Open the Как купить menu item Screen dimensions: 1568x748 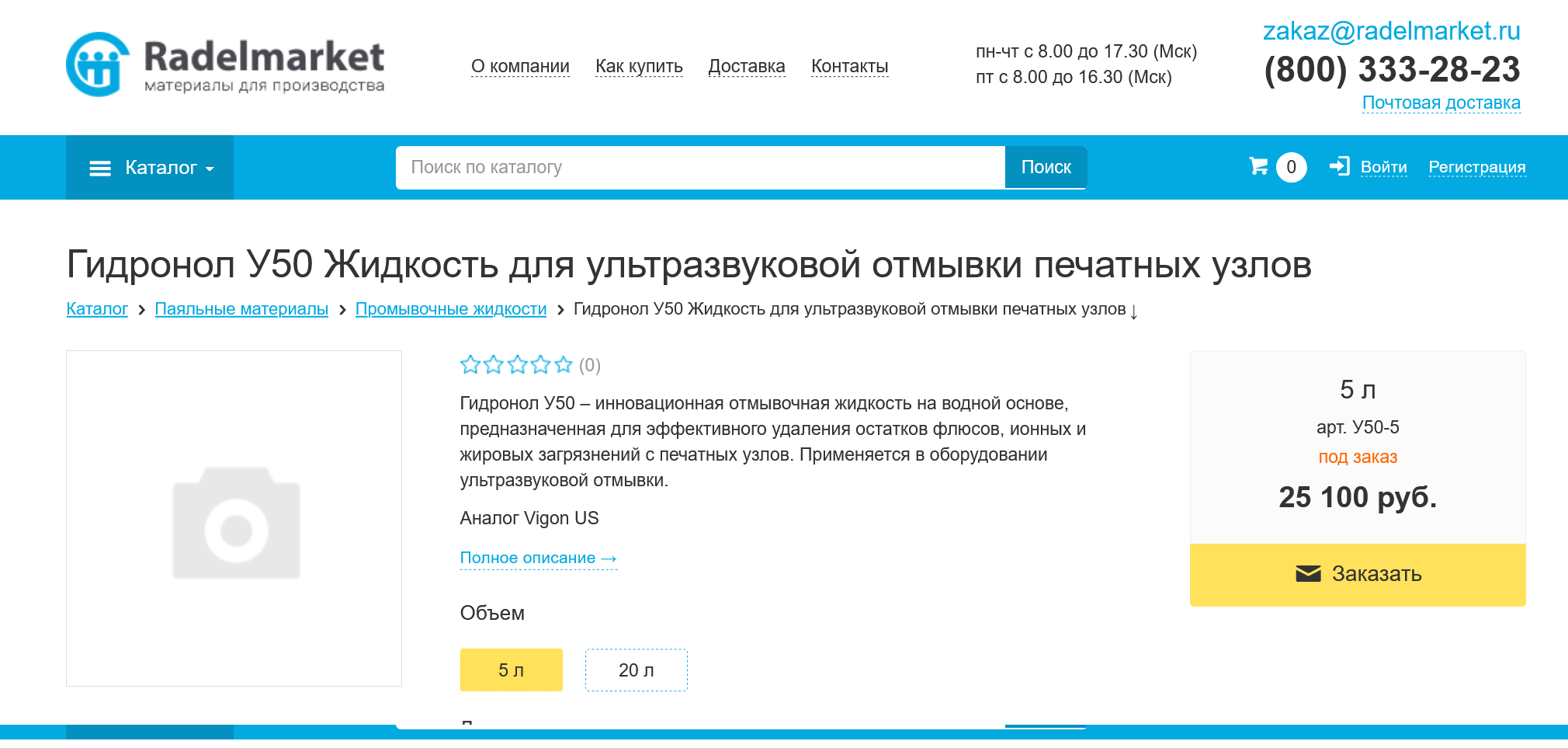[639, 67]
